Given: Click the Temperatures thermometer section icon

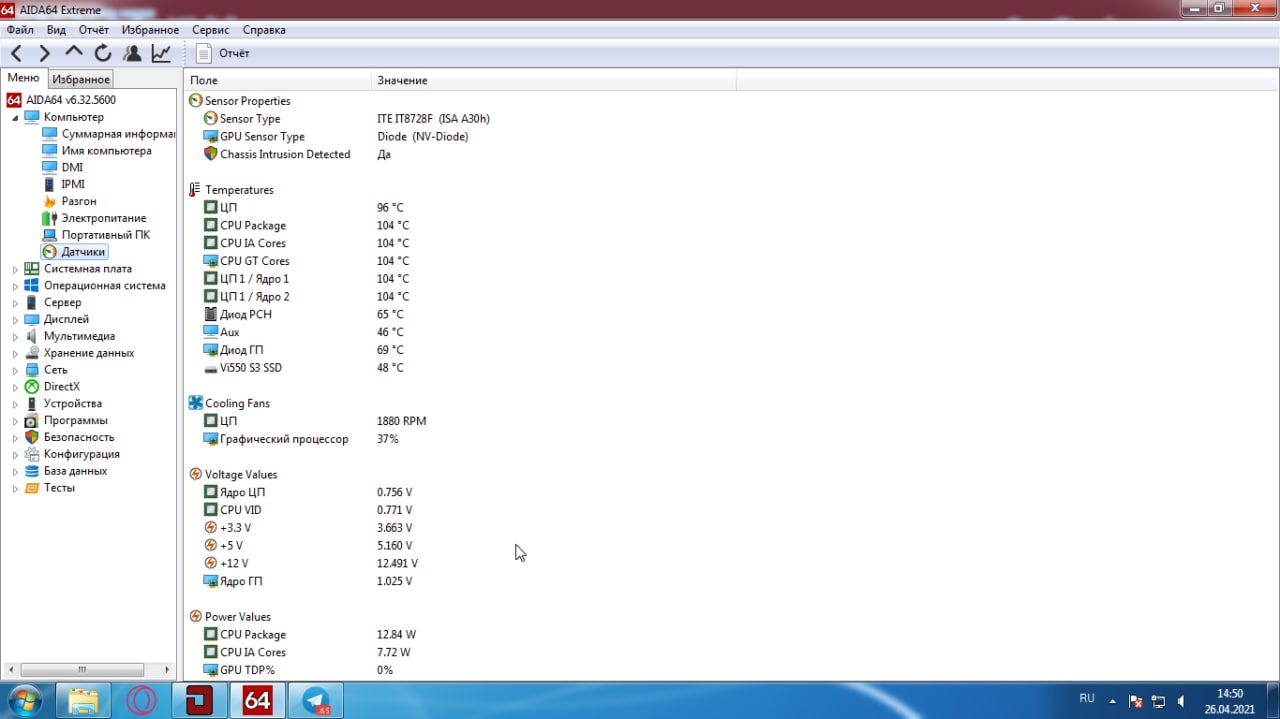Looking at the screenshot, I should (x=195, y=190).
